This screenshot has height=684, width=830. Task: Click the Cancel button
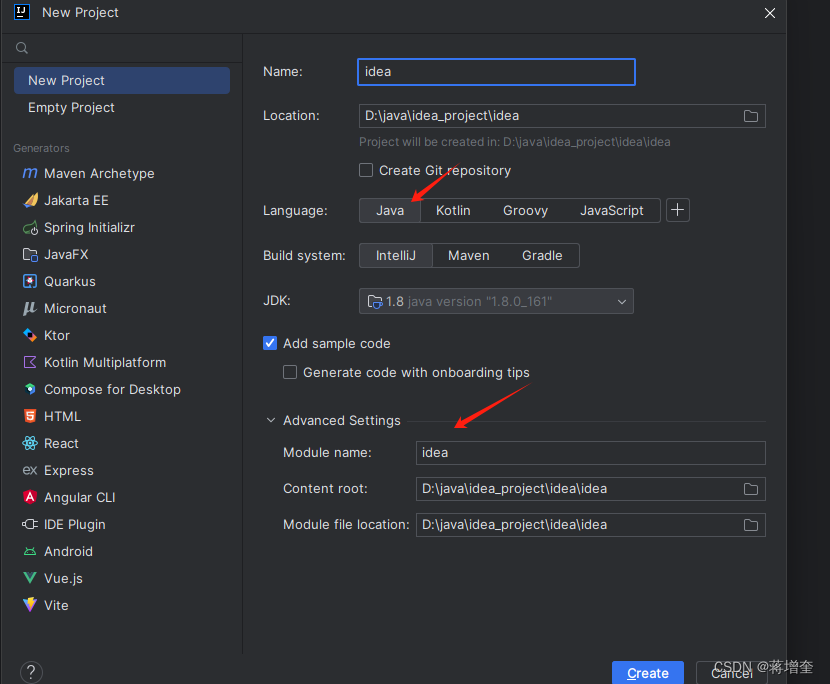(732, 673)
